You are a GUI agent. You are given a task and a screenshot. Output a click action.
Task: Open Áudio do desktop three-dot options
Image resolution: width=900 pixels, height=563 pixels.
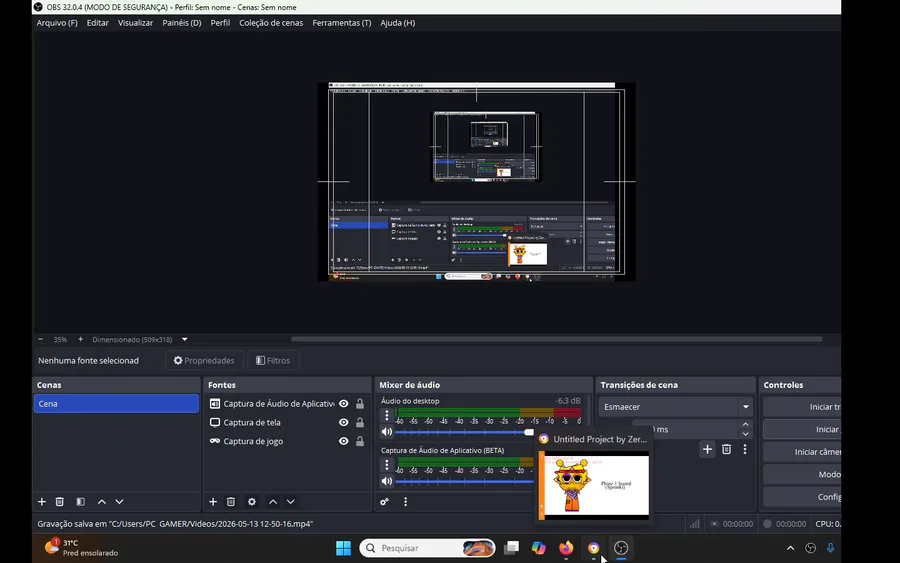click(x=387, y=415)
